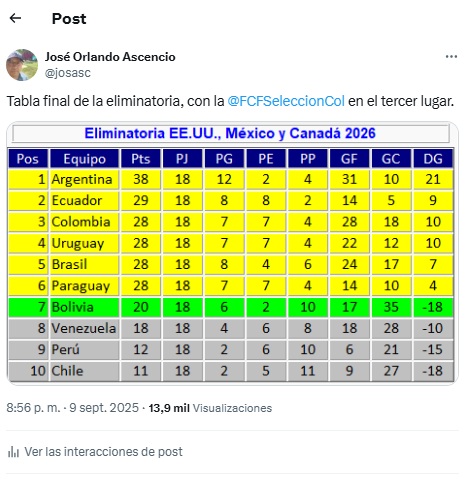Open the José Orlando Ascencio display name
The width and height of the screenshot is (467, 482).
110,57
